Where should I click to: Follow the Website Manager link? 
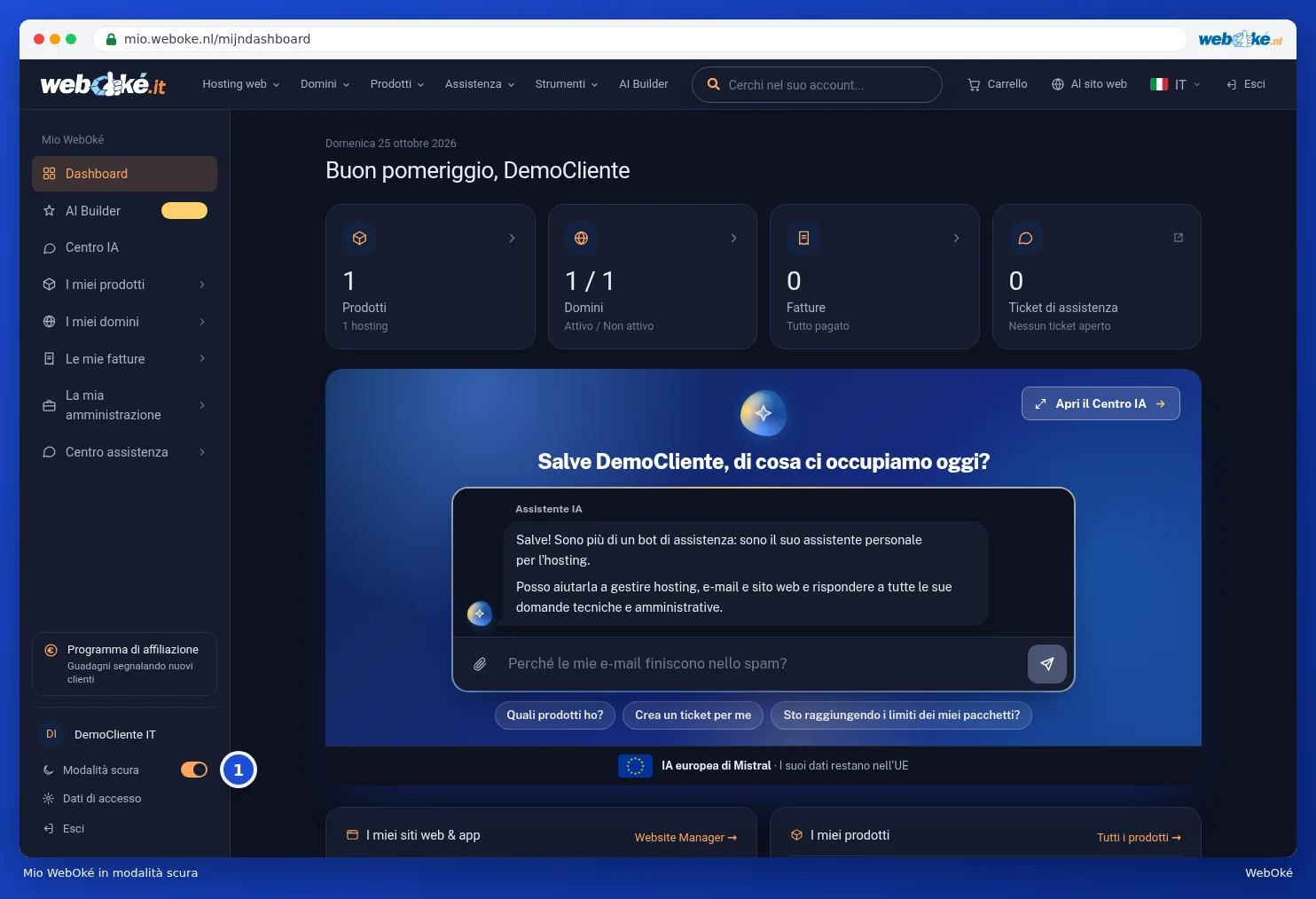point(685,838)
